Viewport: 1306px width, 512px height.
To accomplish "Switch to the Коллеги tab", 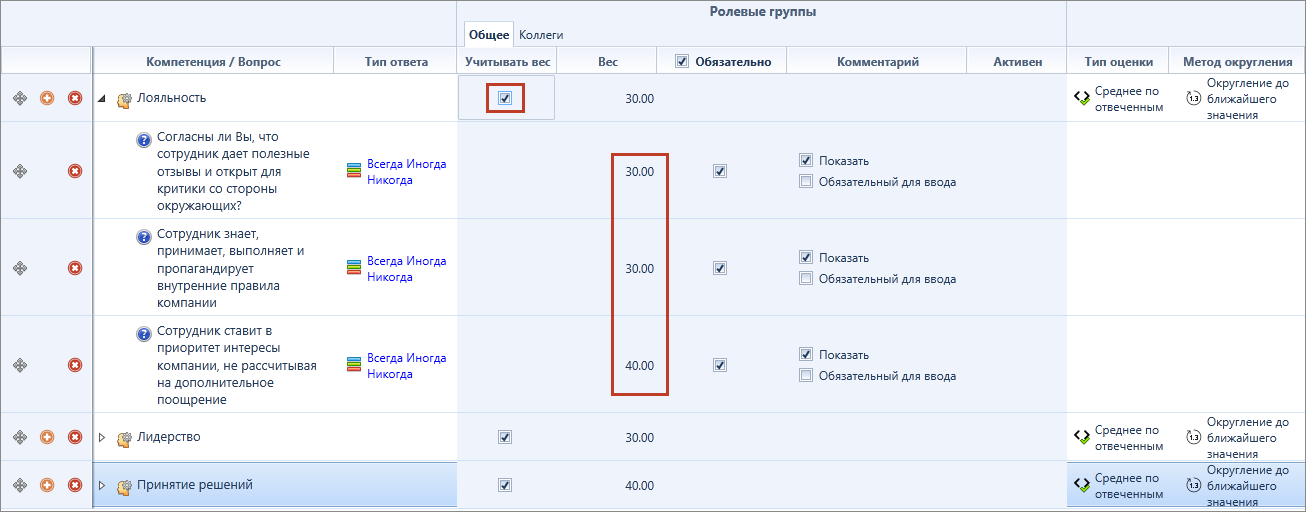I will (541, 35).
